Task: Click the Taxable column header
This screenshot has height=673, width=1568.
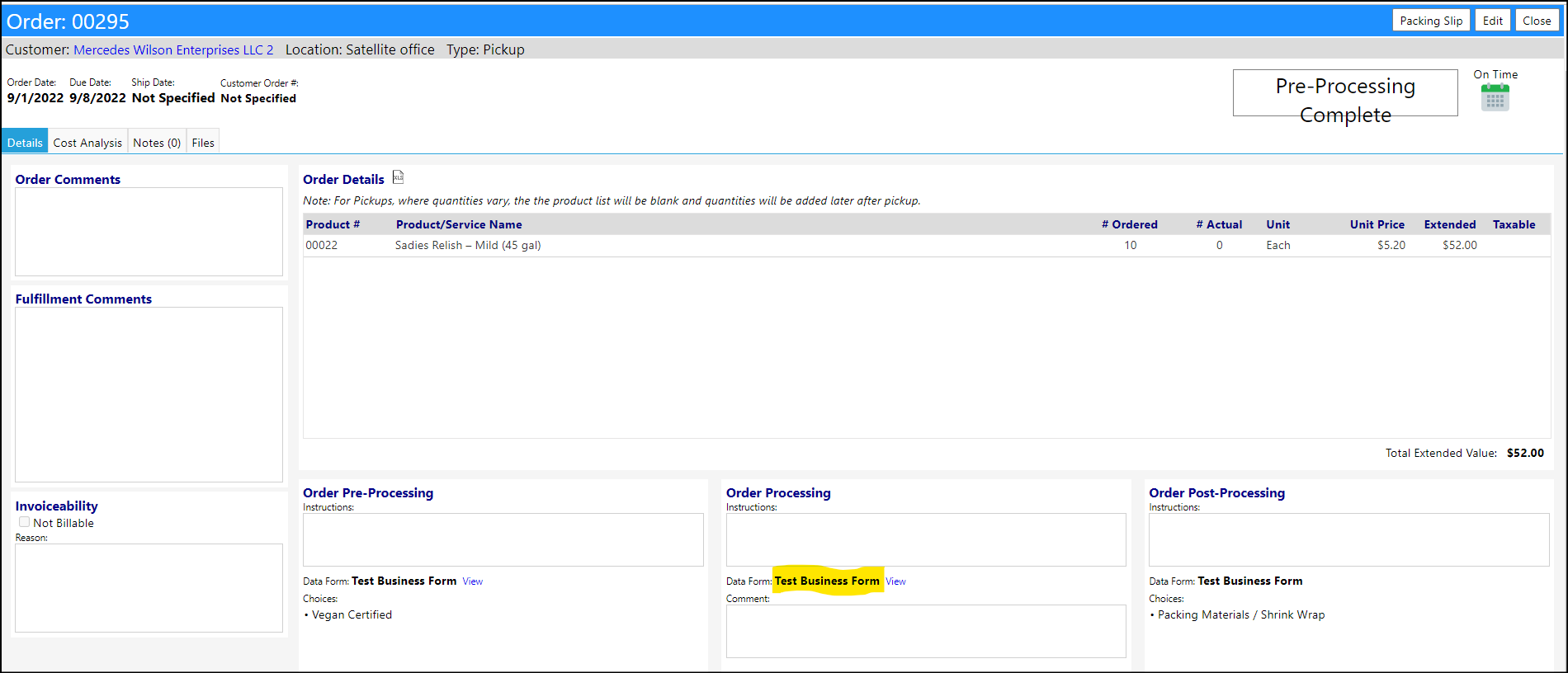Action: (x=1514, y=224)
